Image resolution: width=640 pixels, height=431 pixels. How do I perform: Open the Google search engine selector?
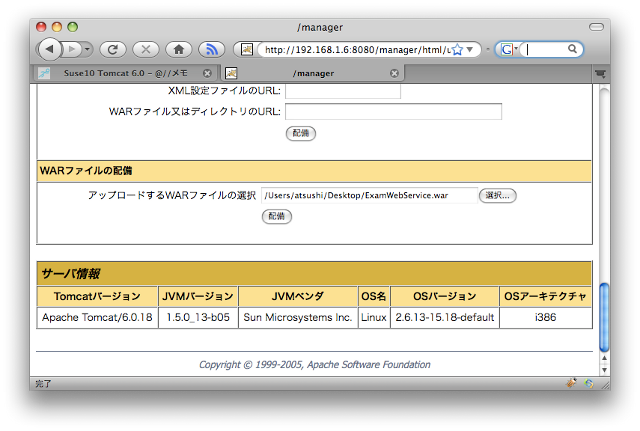point(510,49)
